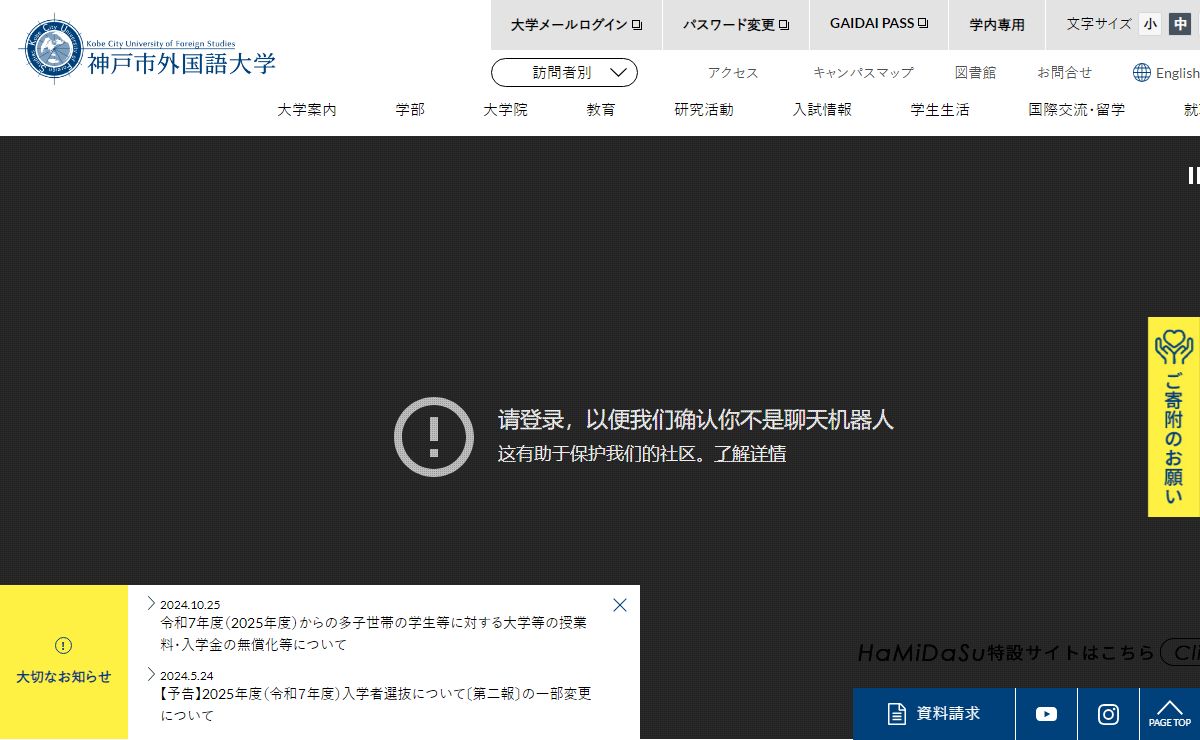This screenshot has height=740, width=1200.
Task: Go to the 図書館 page
Action: click(975, 73)
